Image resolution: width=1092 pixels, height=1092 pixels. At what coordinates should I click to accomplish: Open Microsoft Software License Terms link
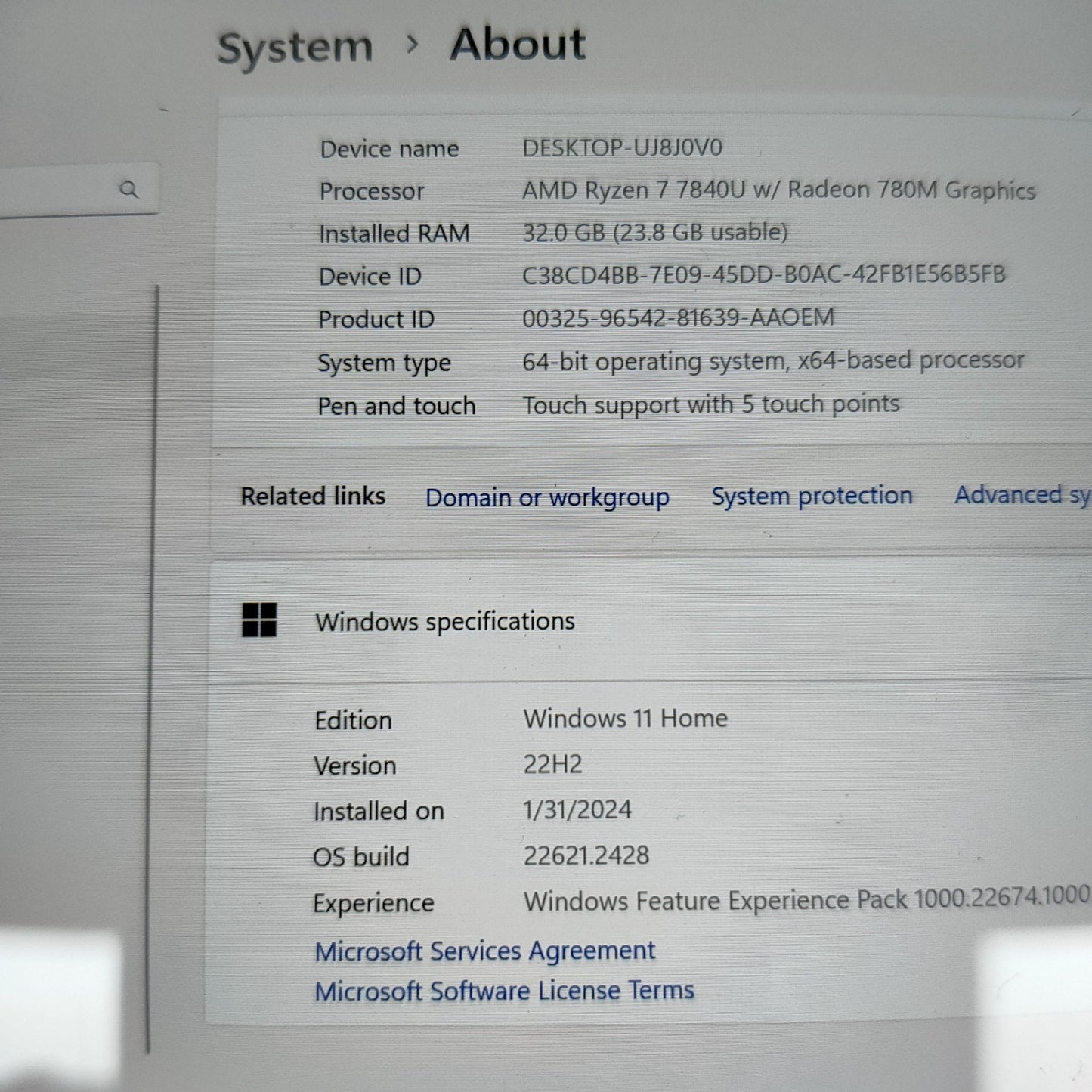coord(504,991)
